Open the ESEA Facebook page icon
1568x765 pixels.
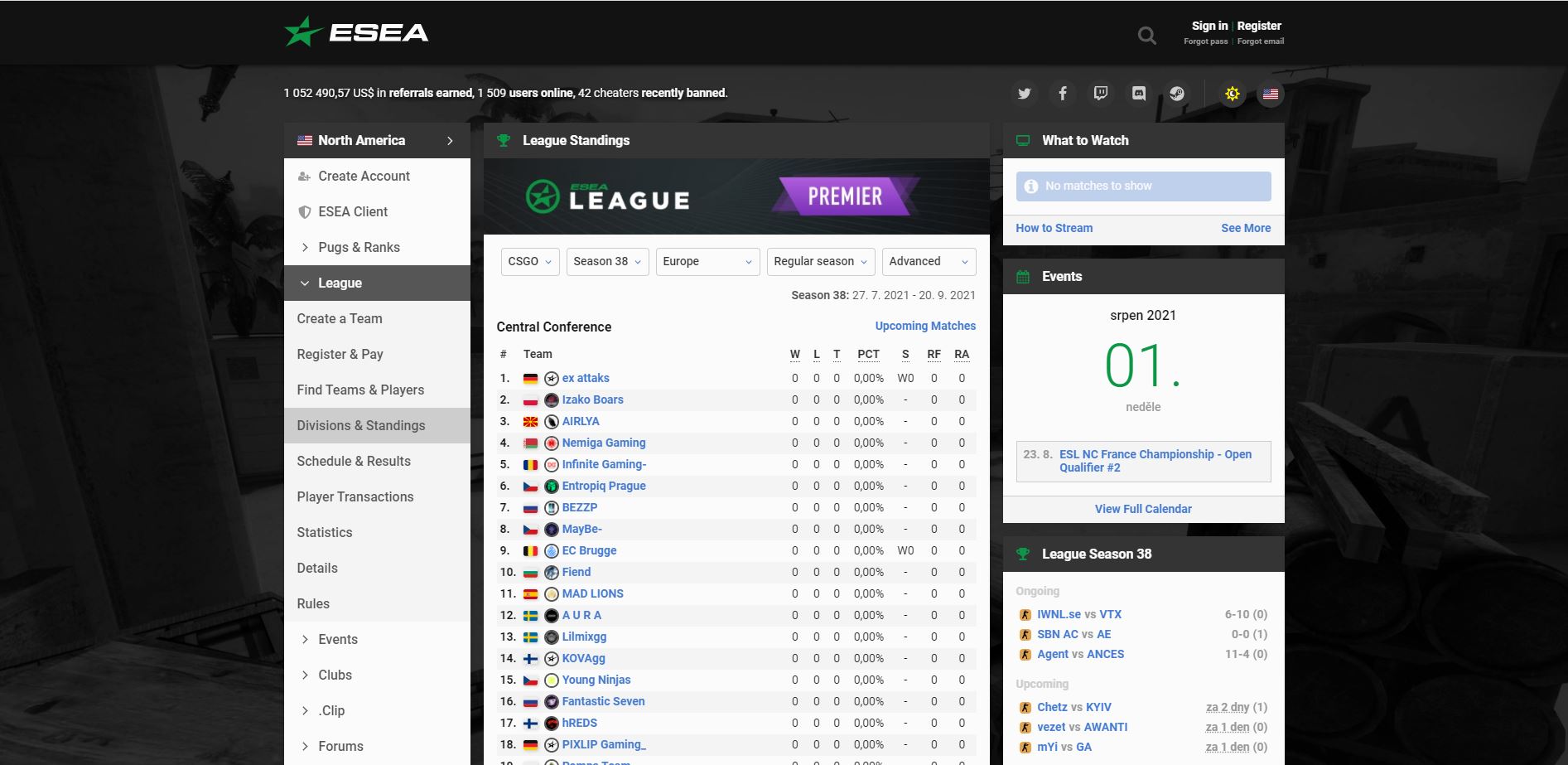point(1063,94)
